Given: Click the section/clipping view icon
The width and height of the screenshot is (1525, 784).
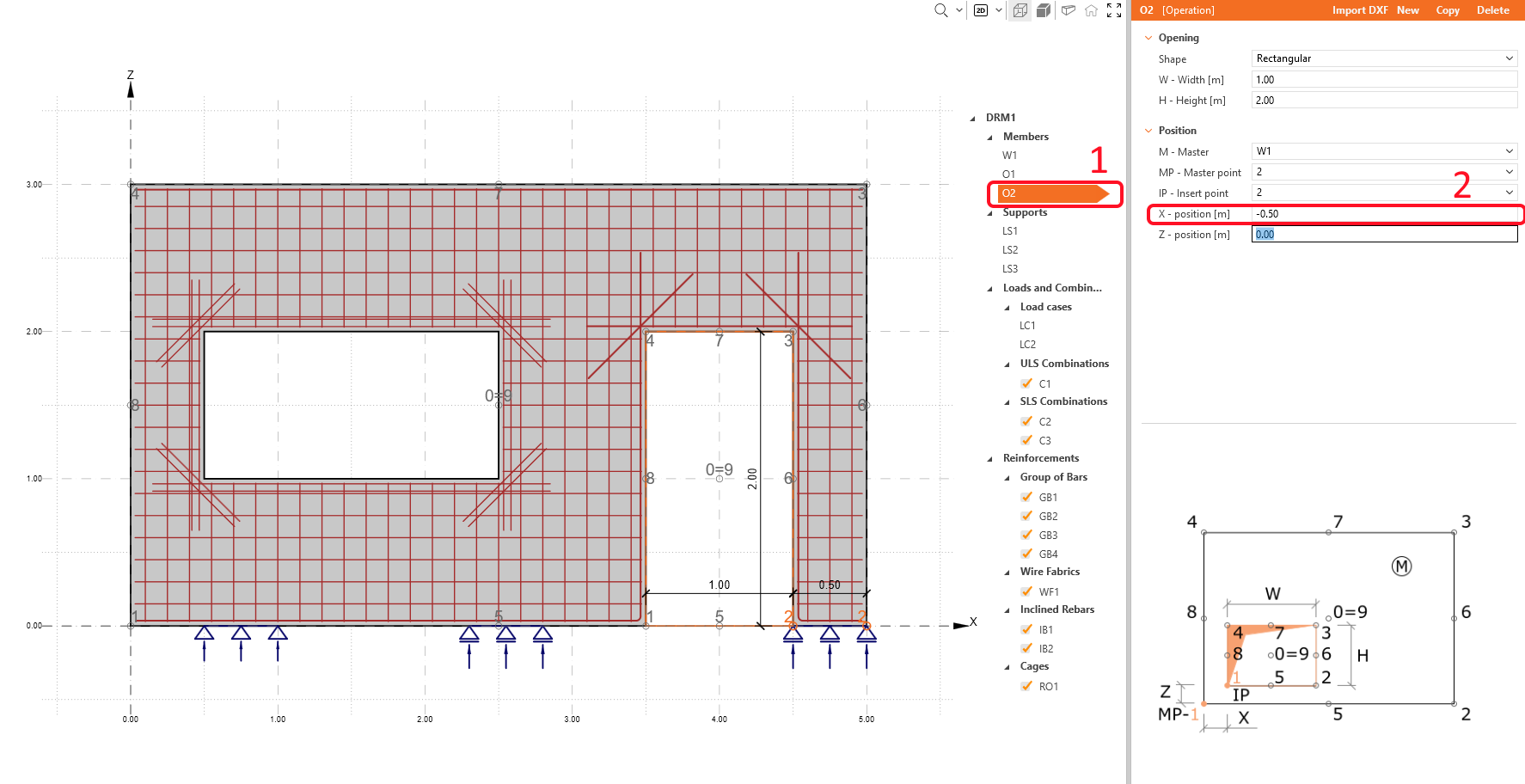Looking at the screenshot, I should point(1067,11).
